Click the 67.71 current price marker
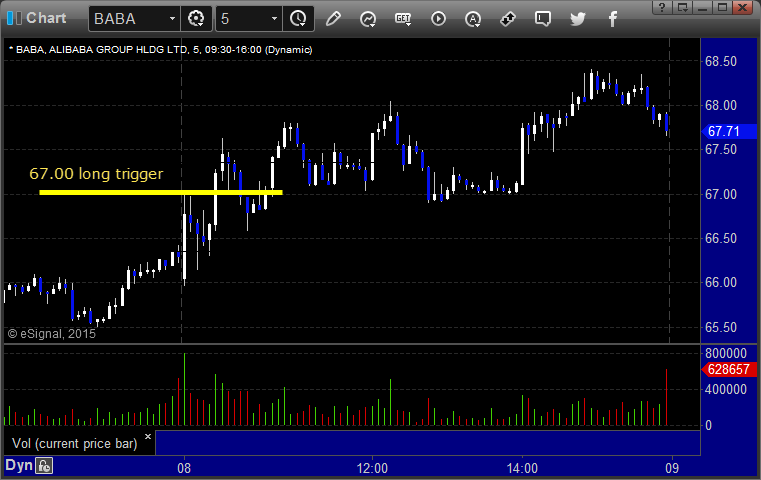761x480 pixels. [729, 131]
